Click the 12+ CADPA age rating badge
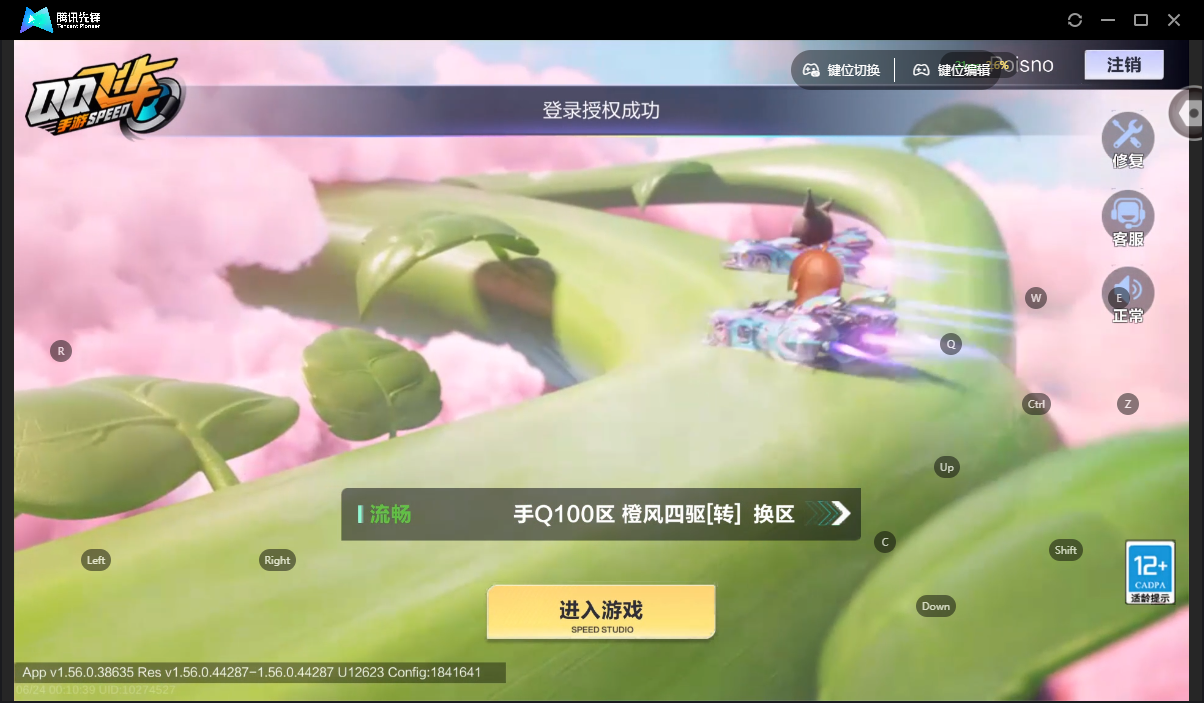Image resolution: width=1204 pixels, height=703 pixels. click(1149, 572)
